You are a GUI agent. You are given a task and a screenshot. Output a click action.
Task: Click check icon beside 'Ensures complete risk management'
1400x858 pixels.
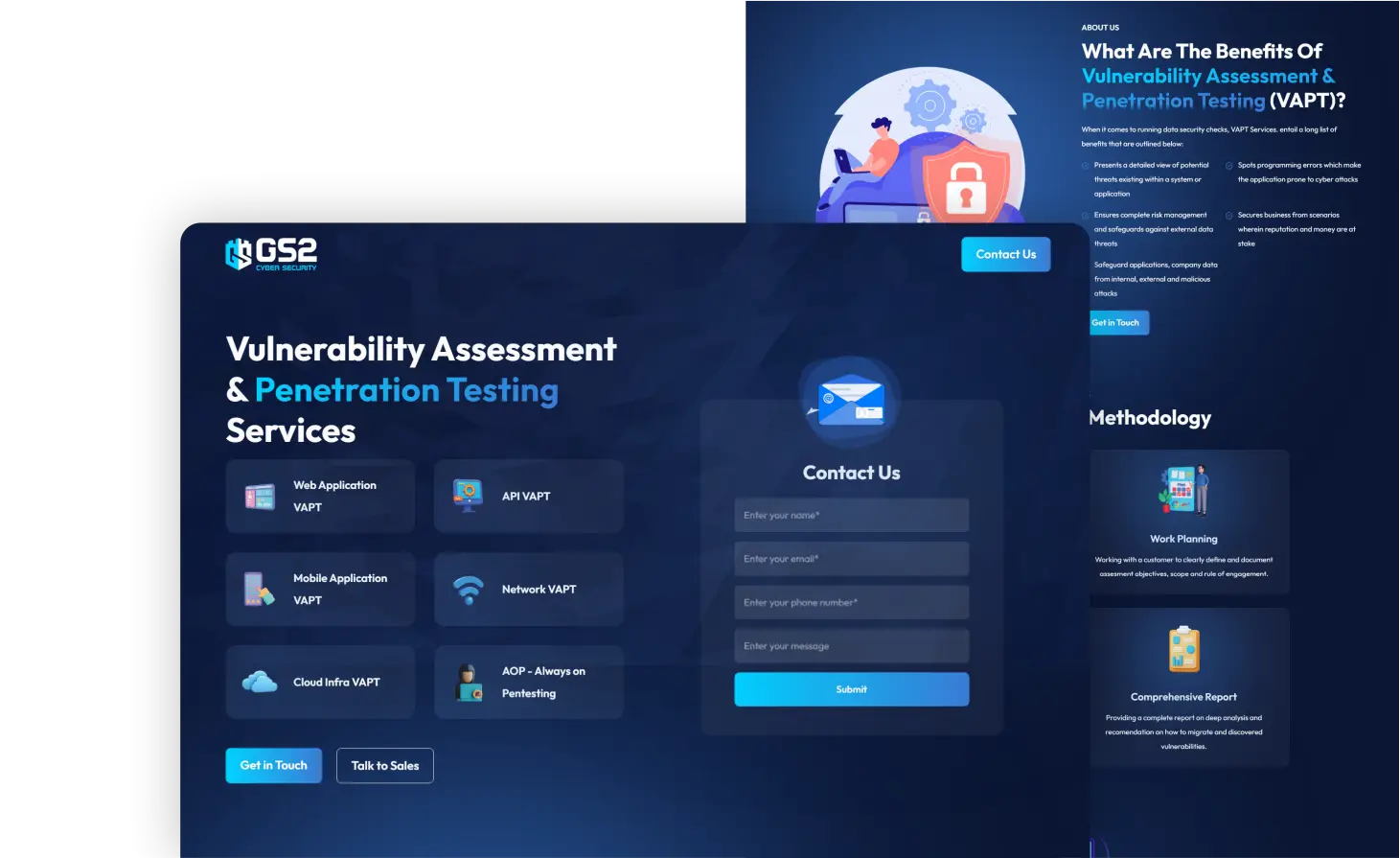[1086, 216]
